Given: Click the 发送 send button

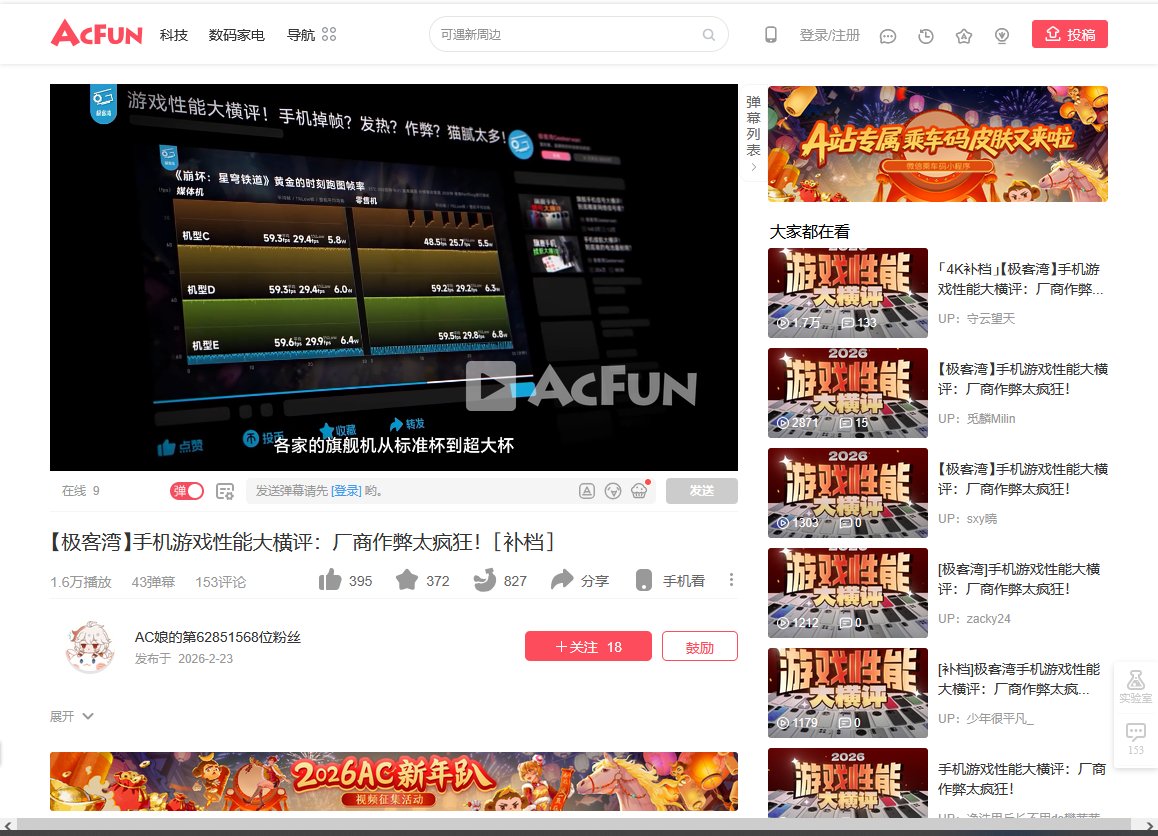Looking at the screenshot, I should click(702, 491).
